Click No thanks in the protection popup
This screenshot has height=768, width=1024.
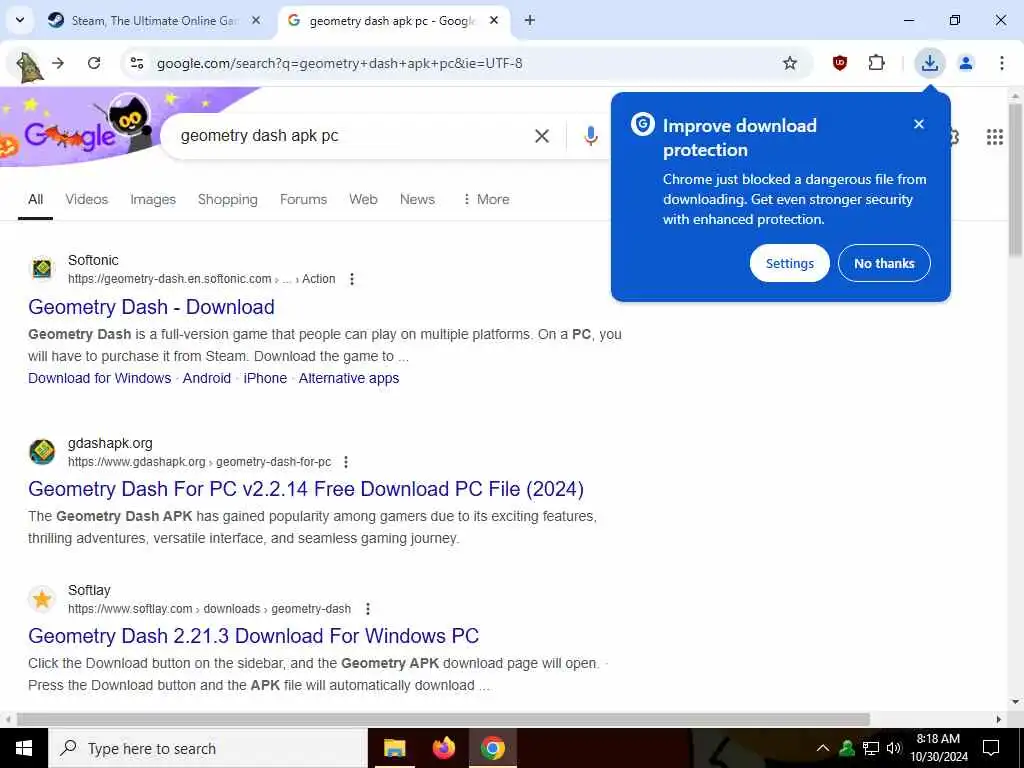pos(884,263)
